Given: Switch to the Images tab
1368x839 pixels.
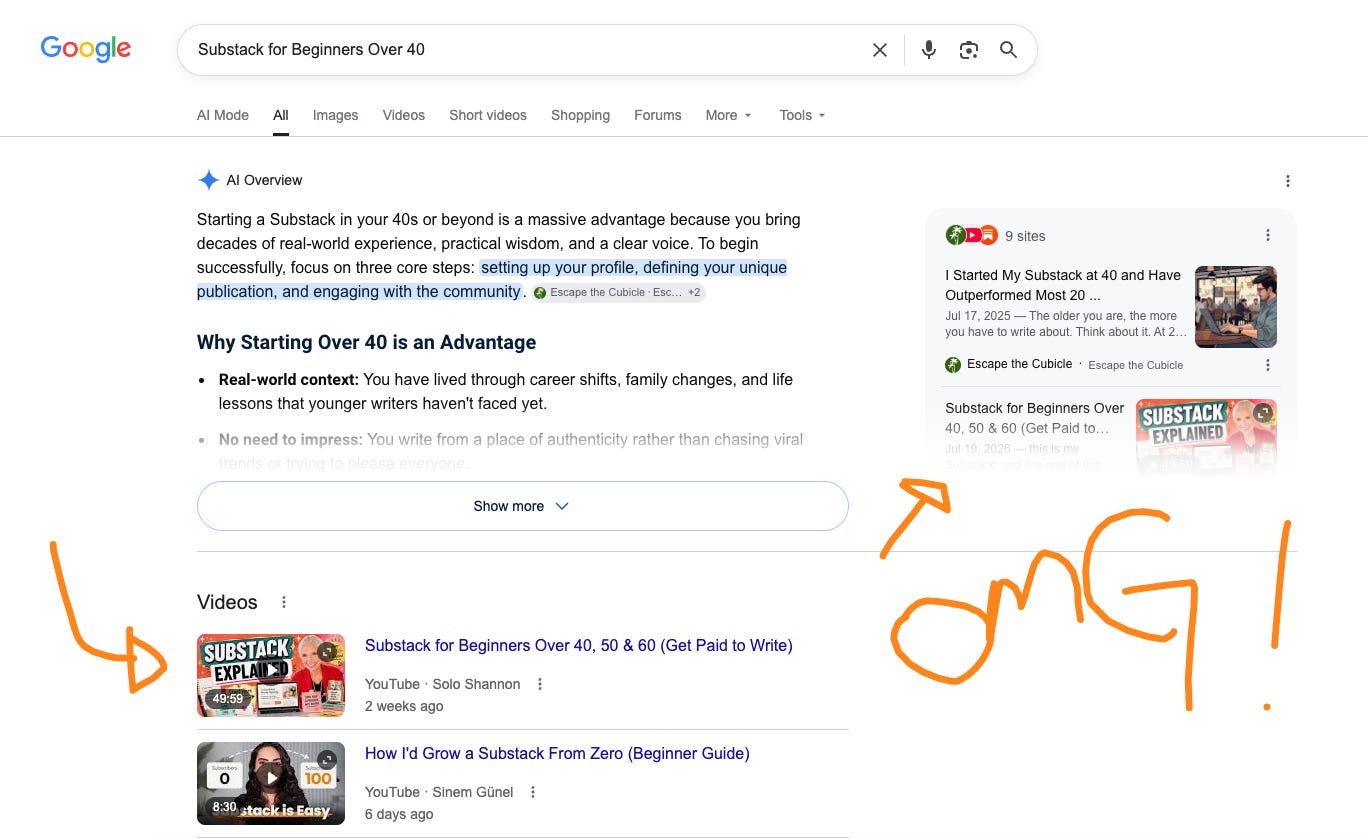Looking at the screenshot, I should click(335, 115).
